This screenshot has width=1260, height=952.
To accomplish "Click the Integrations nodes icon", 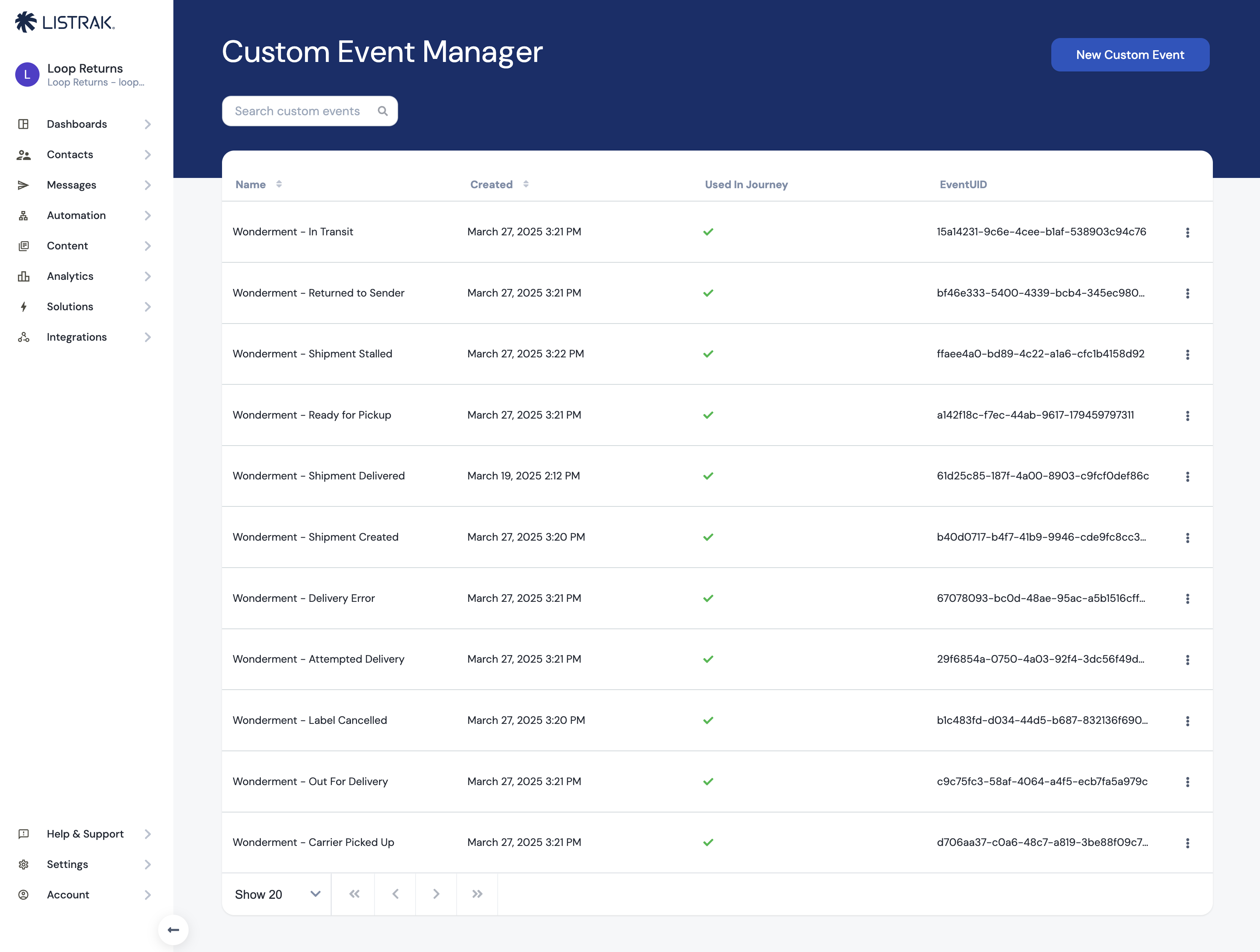I will pyautogui.click(x=23, y=337).
